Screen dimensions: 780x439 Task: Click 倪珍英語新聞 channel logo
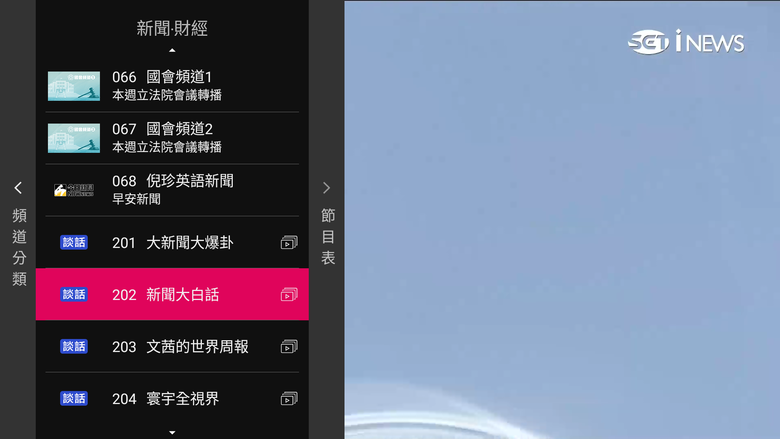click(74, 190)
